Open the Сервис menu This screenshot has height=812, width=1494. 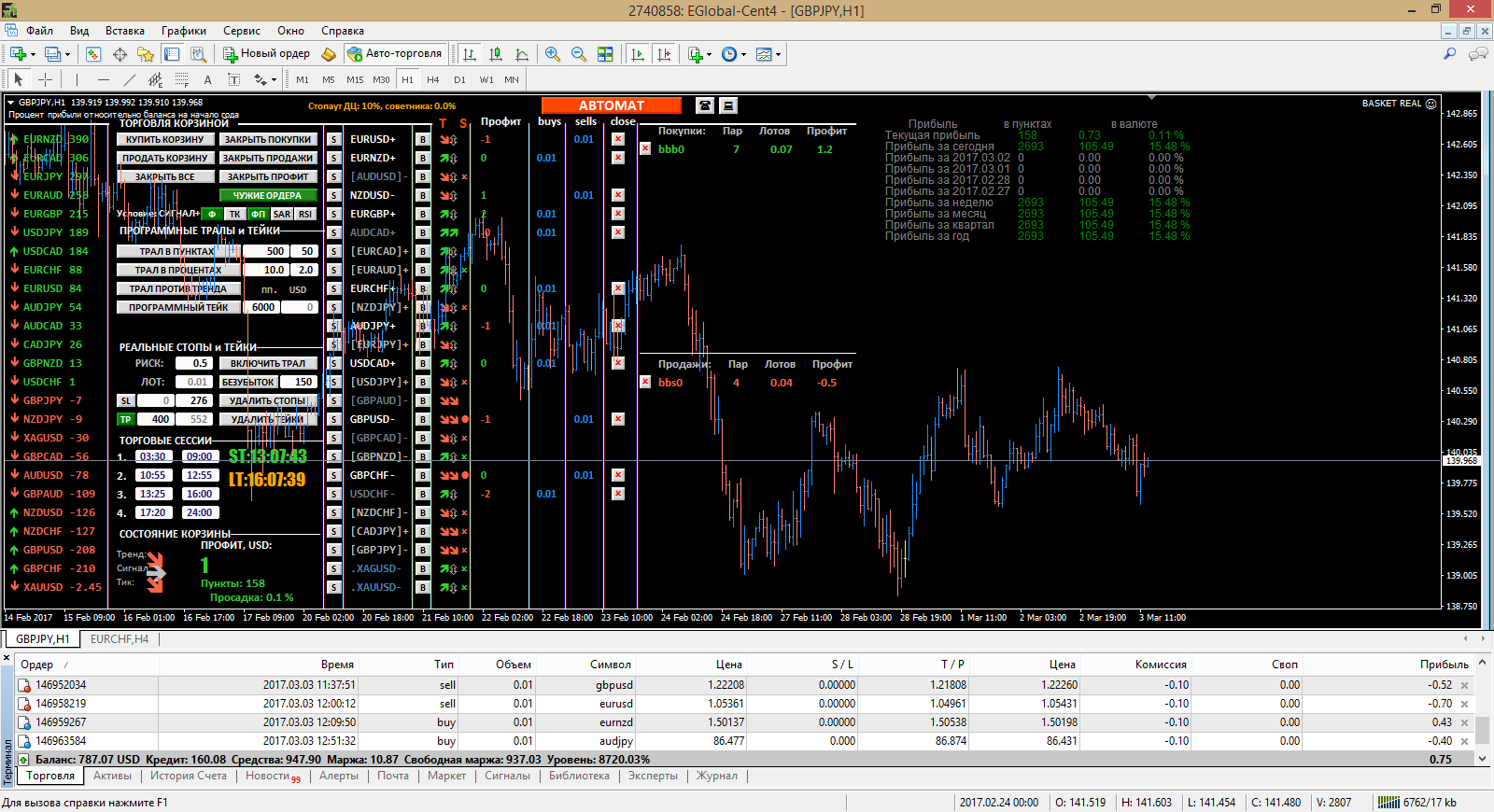pos(241,31)
